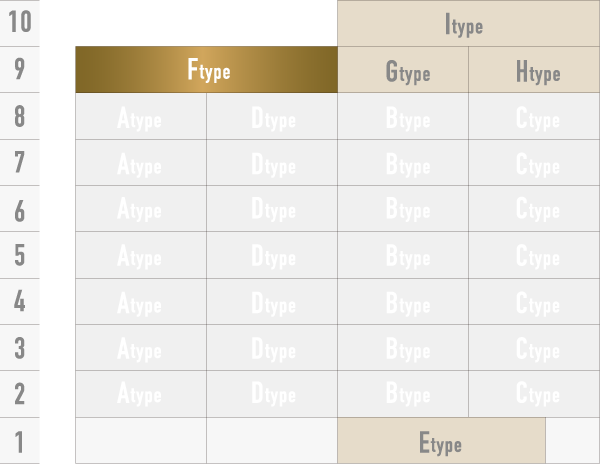The height and width of the screenshot is (464, 600).
Task: Click the Ctype unit on floor 2
Action: 534,394
